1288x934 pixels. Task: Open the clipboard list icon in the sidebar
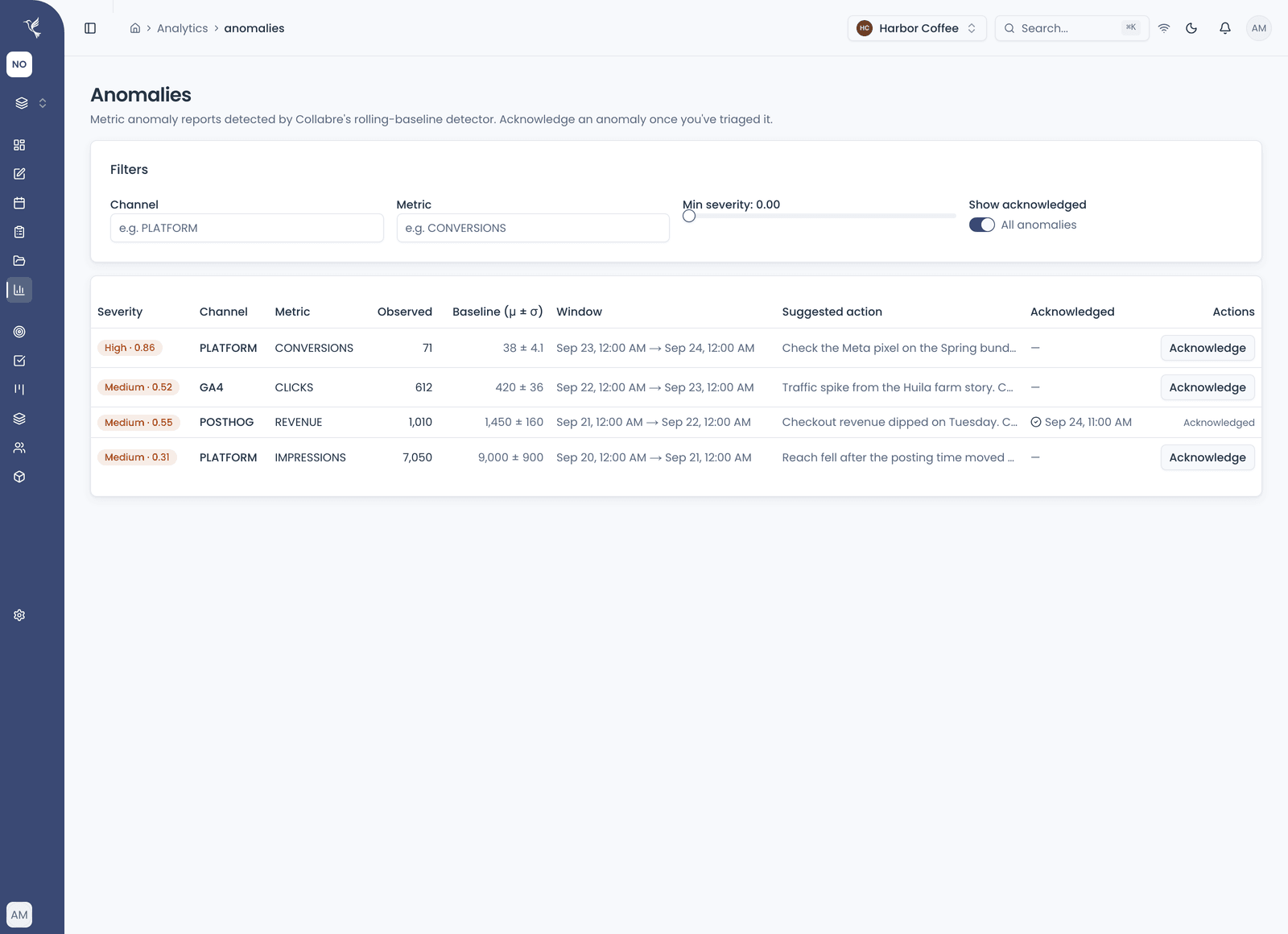pyautogui.click(x=19, y=232)
